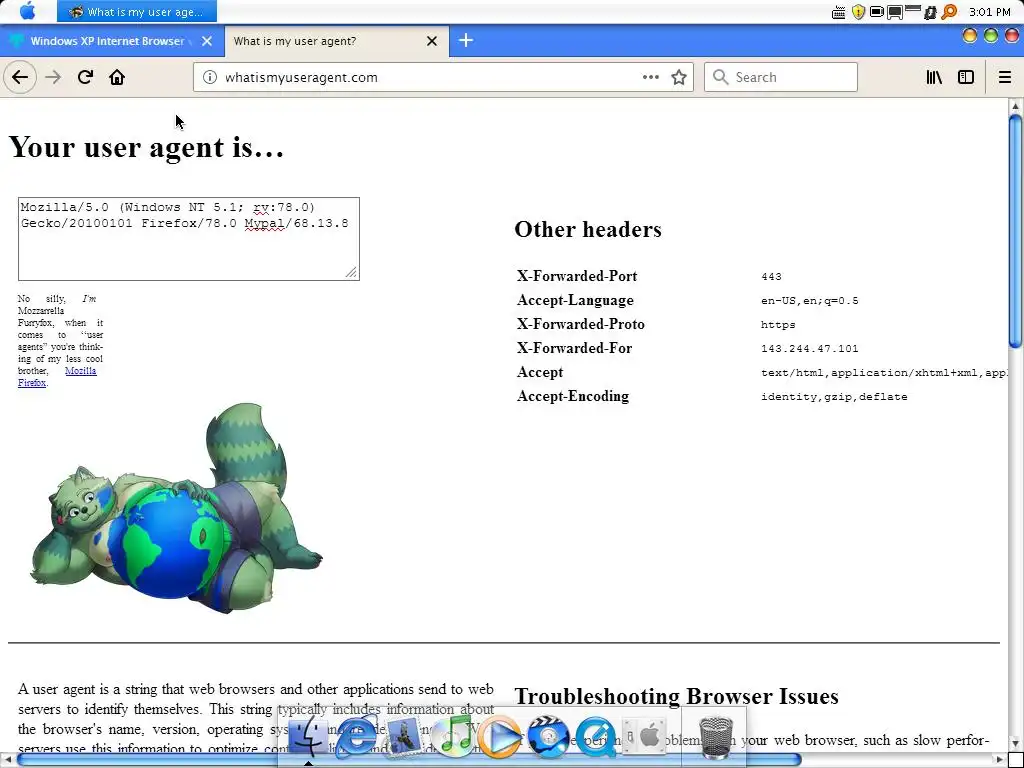Open the Apple menu
The height and width of the screenshot is (768, 1024).
27,11
